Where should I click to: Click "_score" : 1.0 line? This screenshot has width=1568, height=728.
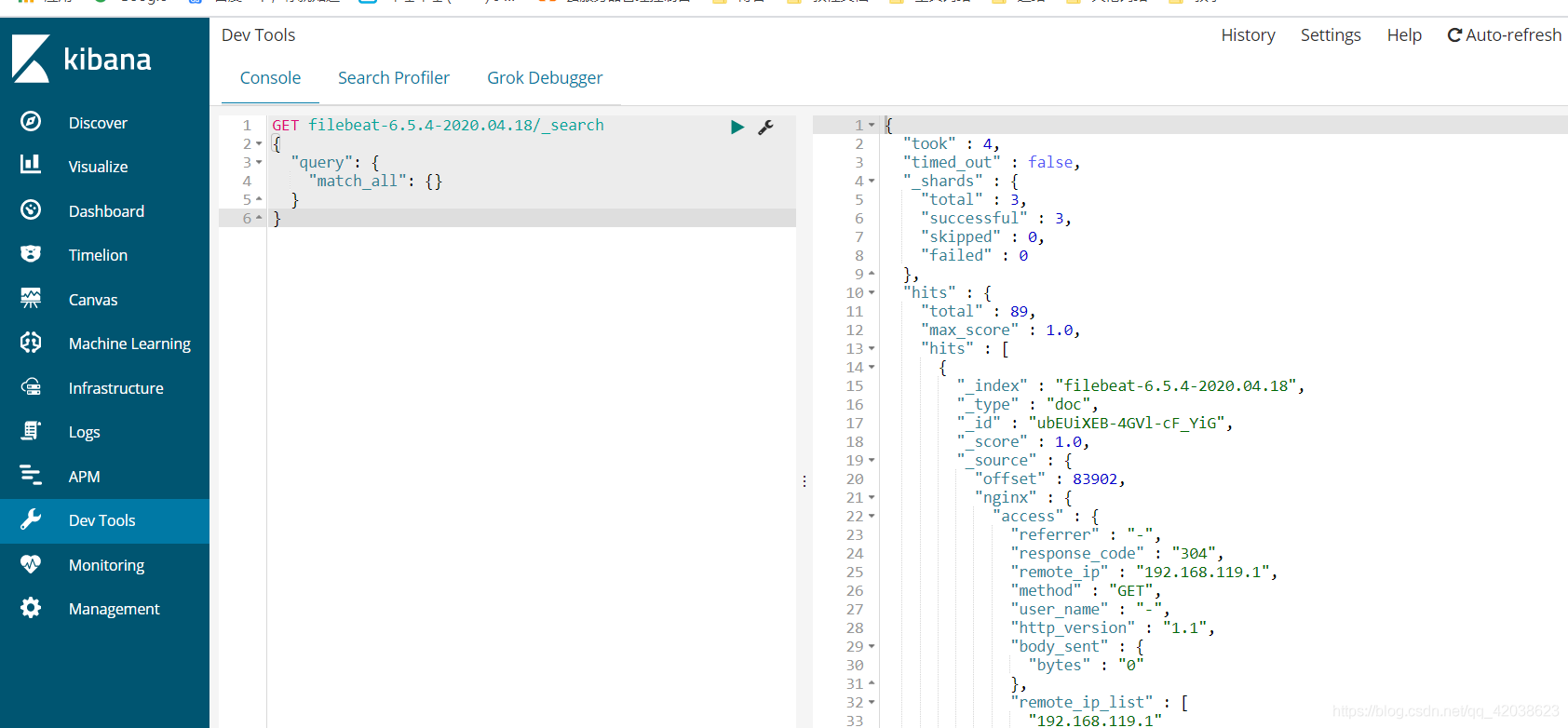(x=1023, y=441)
